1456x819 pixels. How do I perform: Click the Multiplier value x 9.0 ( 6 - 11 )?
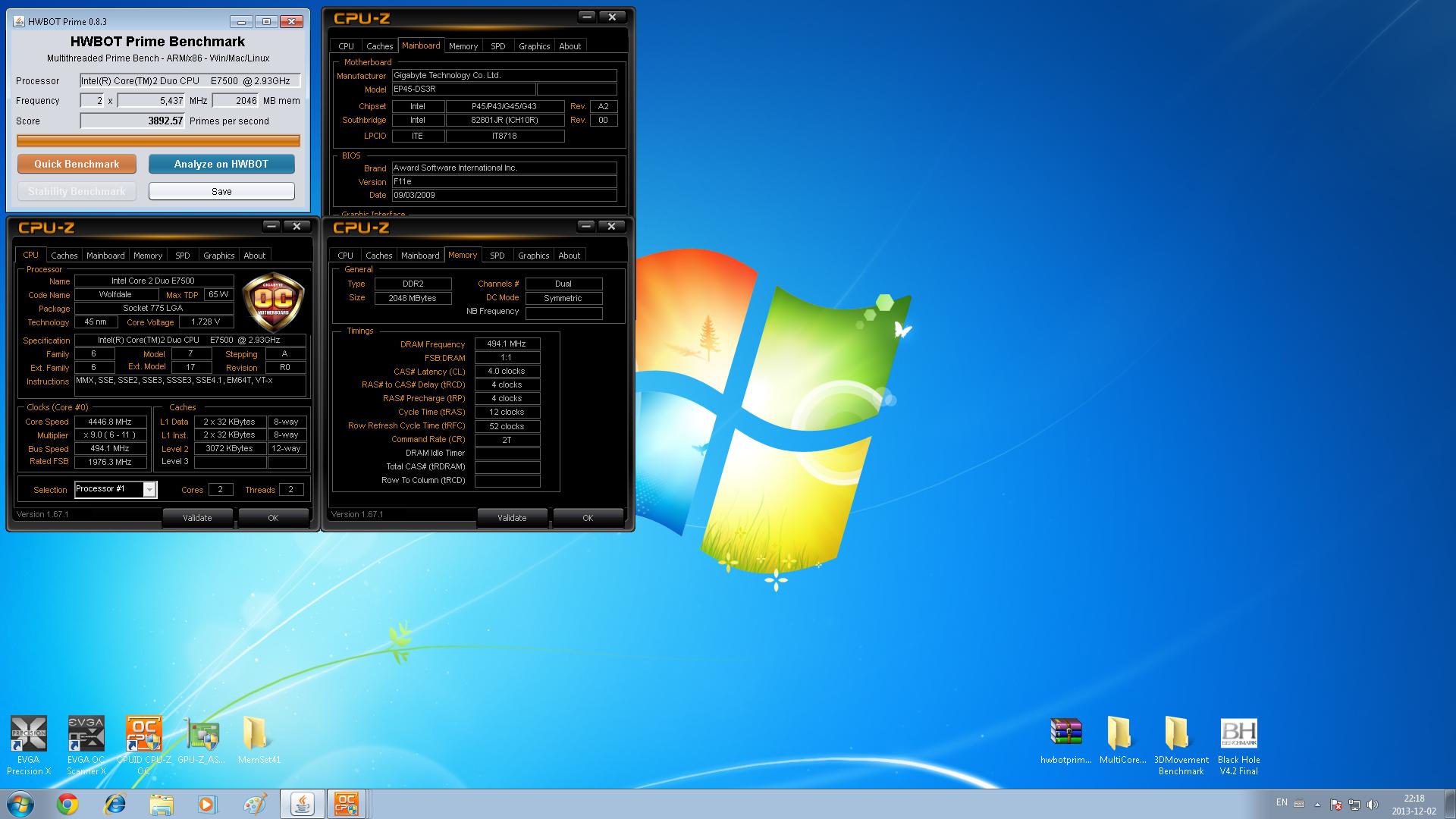pos(109,435)
